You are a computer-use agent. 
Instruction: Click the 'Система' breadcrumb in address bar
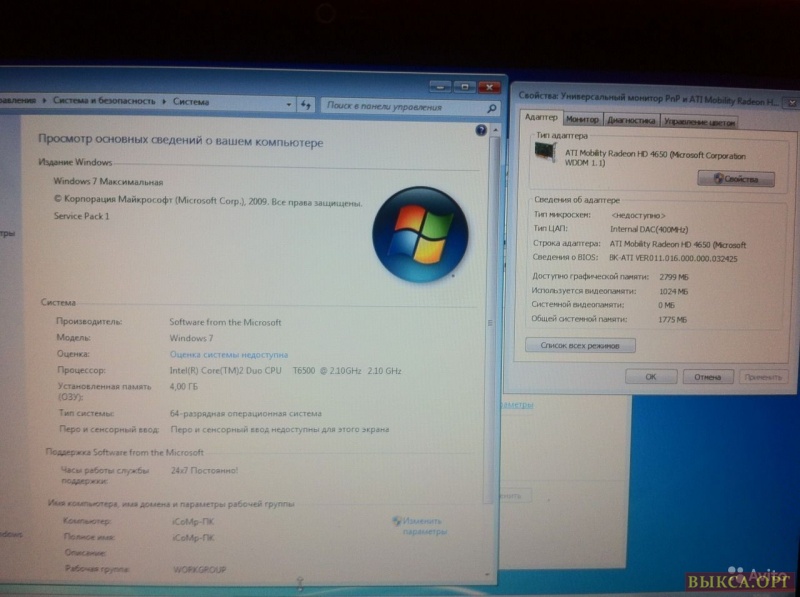191,101
